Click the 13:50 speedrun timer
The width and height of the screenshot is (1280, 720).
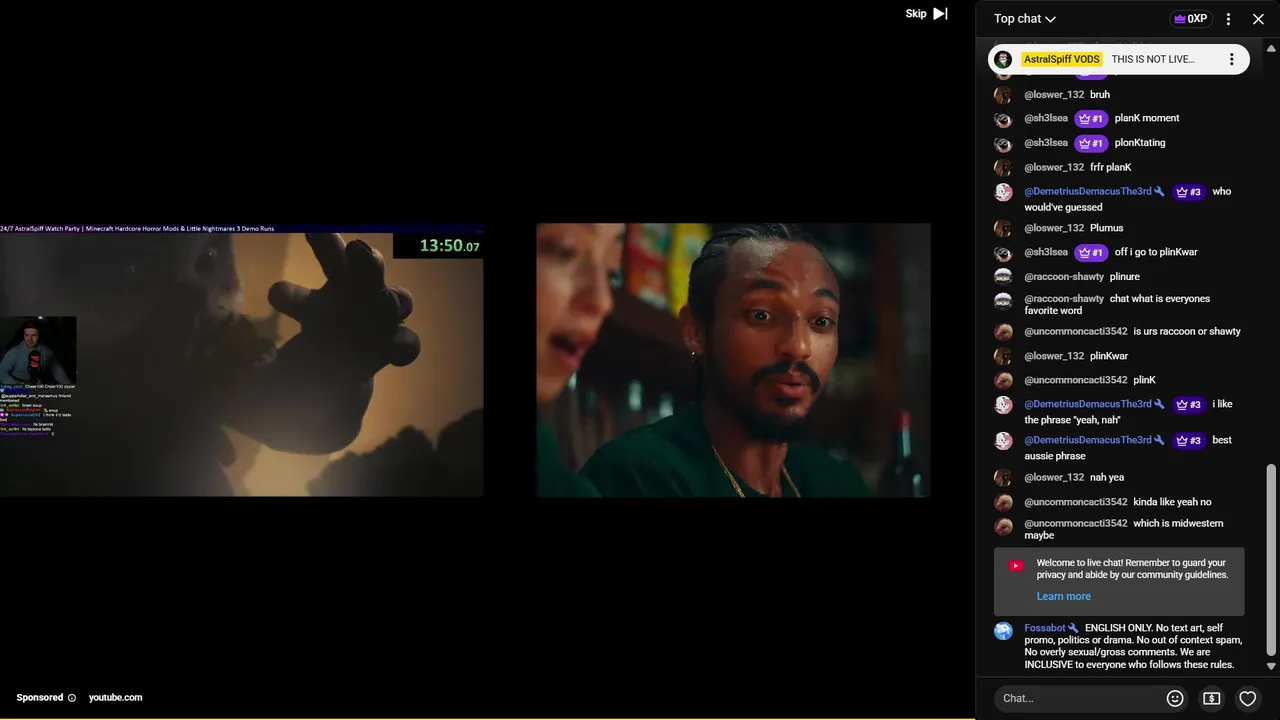tap(449, 245)
